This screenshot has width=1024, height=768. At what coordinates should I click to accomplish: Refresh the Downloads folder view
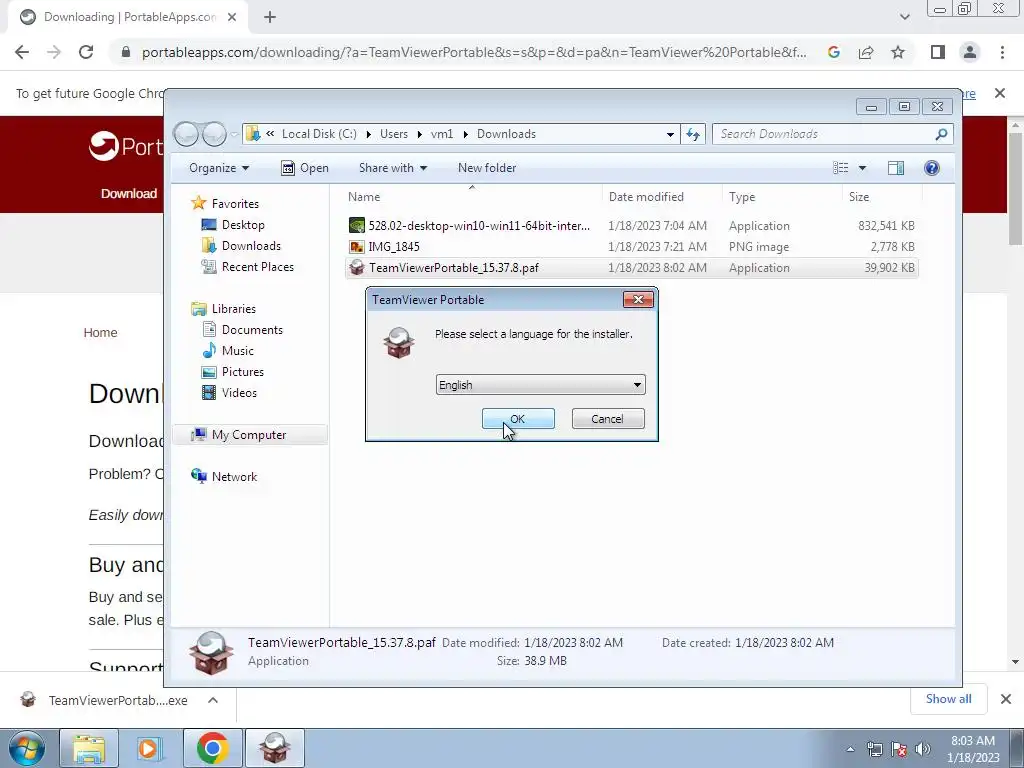click(x=693, y=134)
